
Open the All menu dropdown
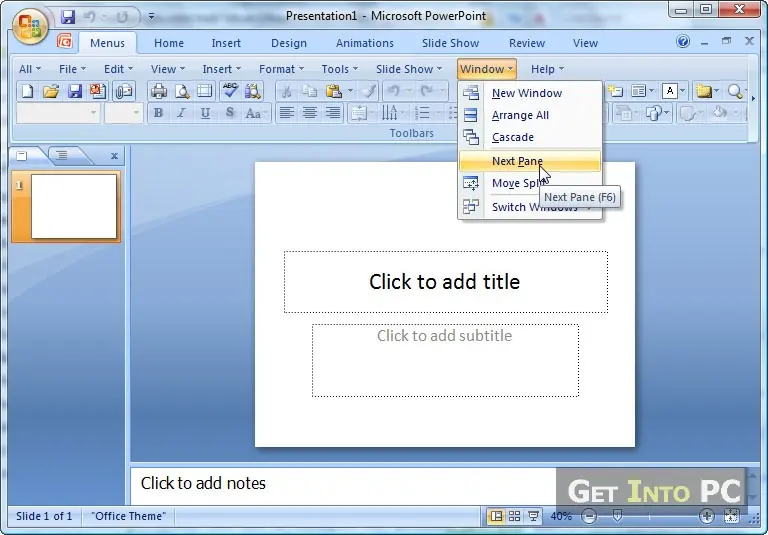tap(29, 69)
